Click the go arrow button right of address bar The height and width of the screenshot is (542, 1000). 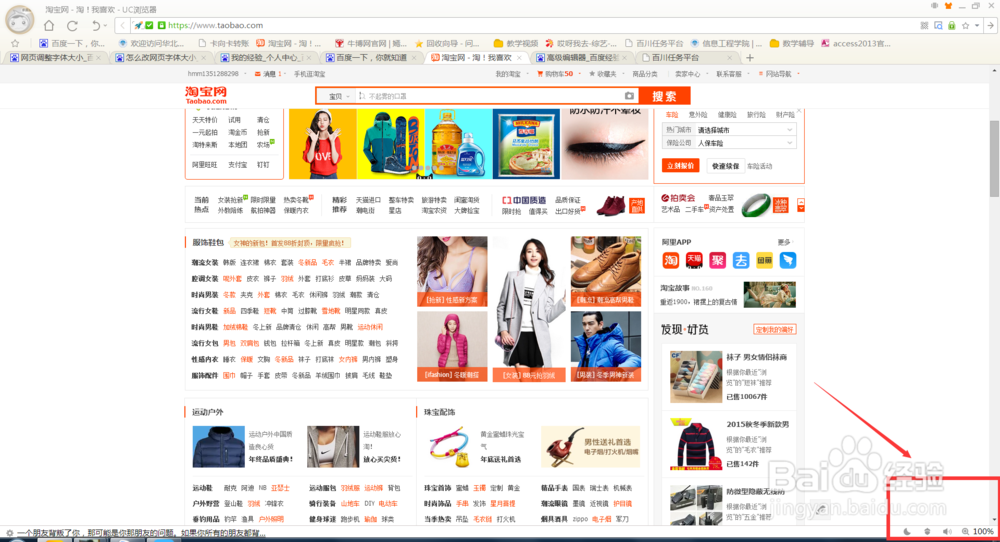click(x=990, y=26)
